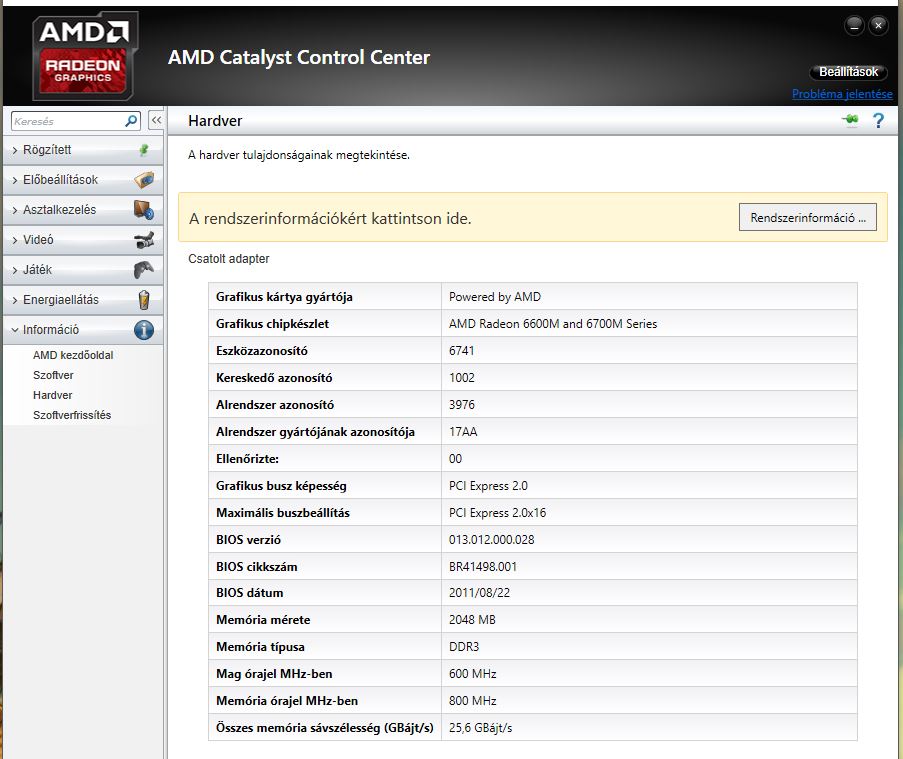Click the Előbeállítások presets icon

[144, 180]
